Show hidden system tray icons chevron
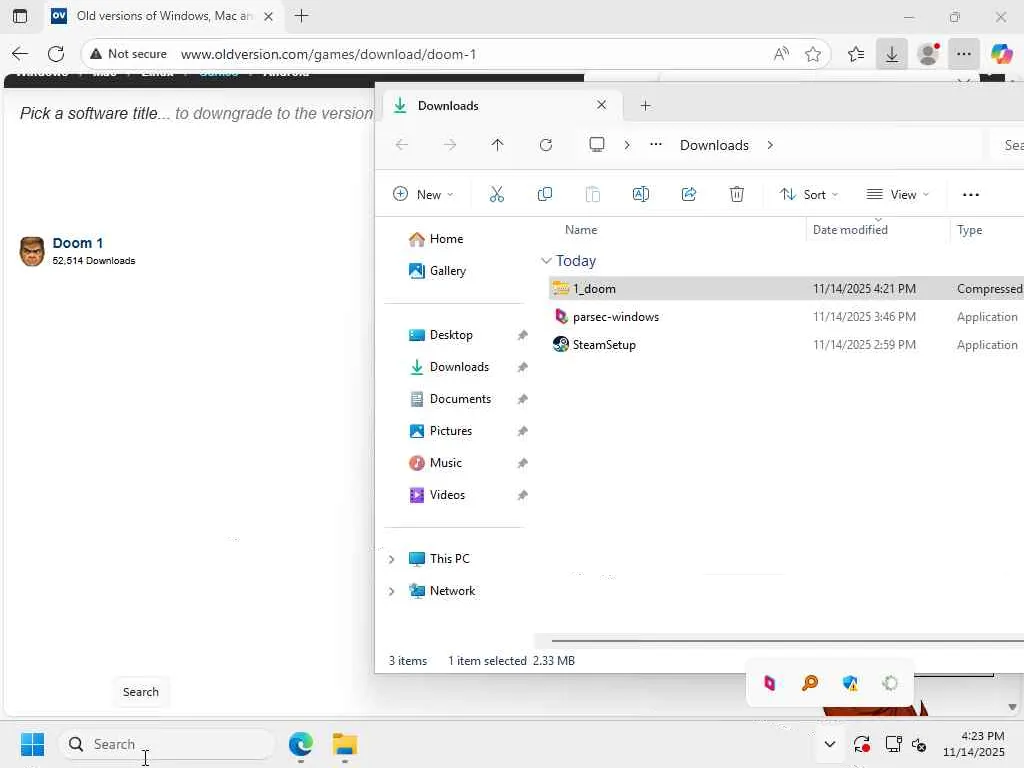Viewport: 1024px width, 768px height. coord(829,744)
